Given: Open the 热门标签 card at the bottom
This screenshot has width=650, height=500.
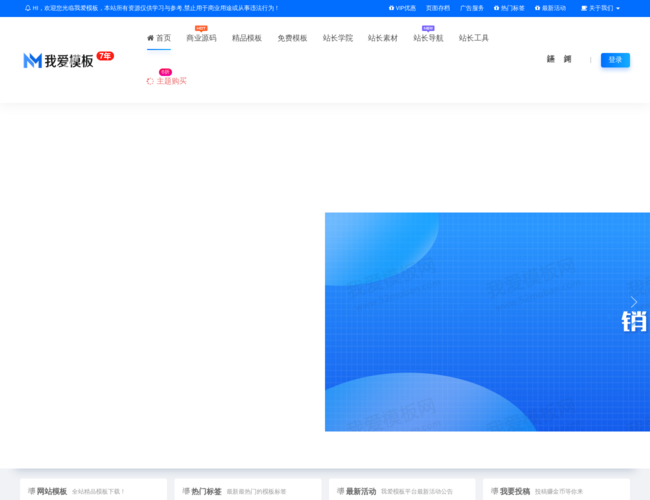Looking at the screenshot, I should click(x=248, y=490).
